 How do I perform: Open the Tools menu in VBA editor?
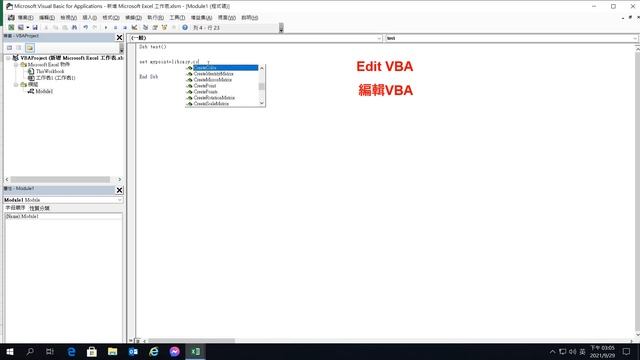click(x=177, y=18)
